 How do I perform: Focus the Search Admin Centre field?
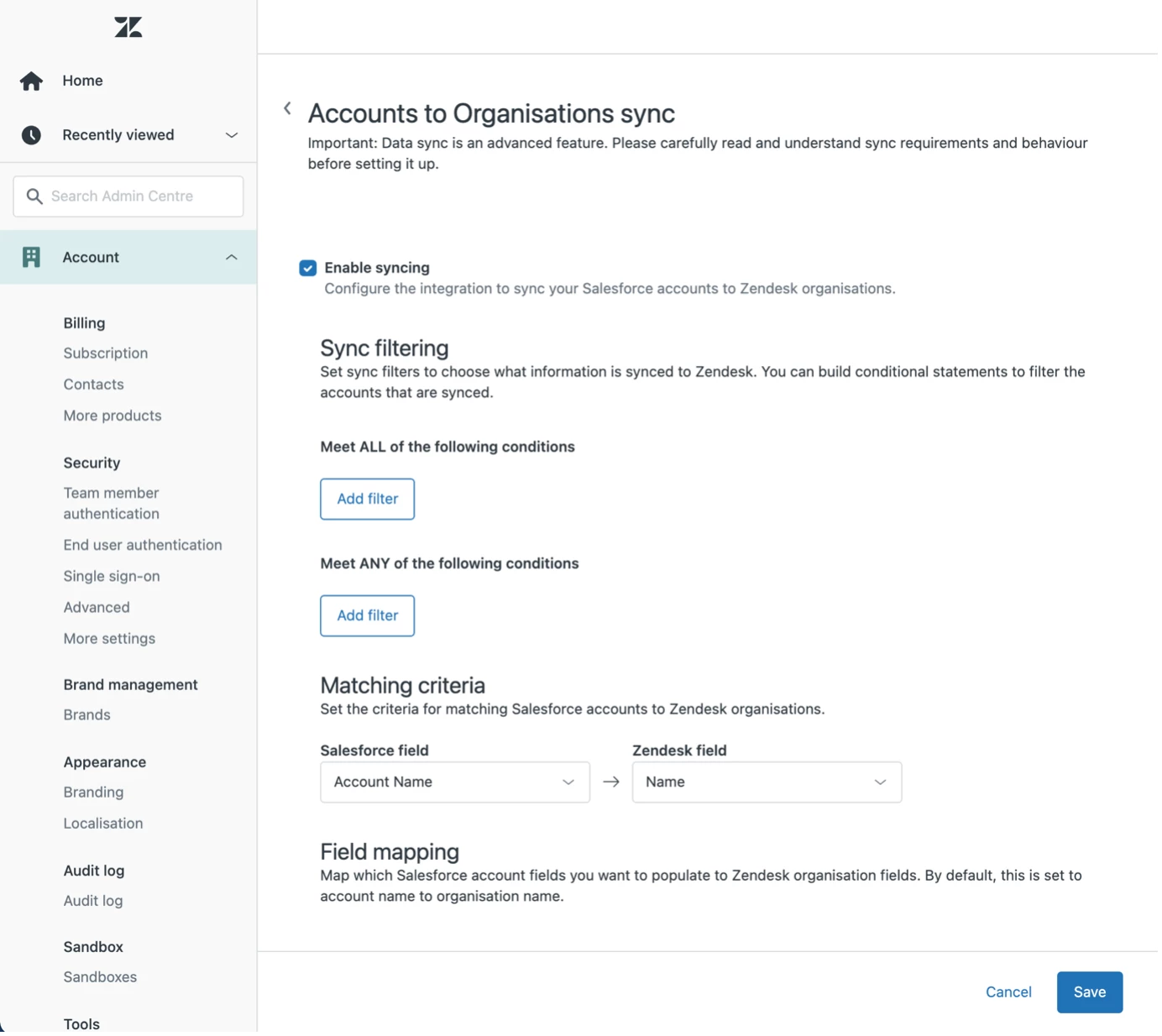pos(128,196)
